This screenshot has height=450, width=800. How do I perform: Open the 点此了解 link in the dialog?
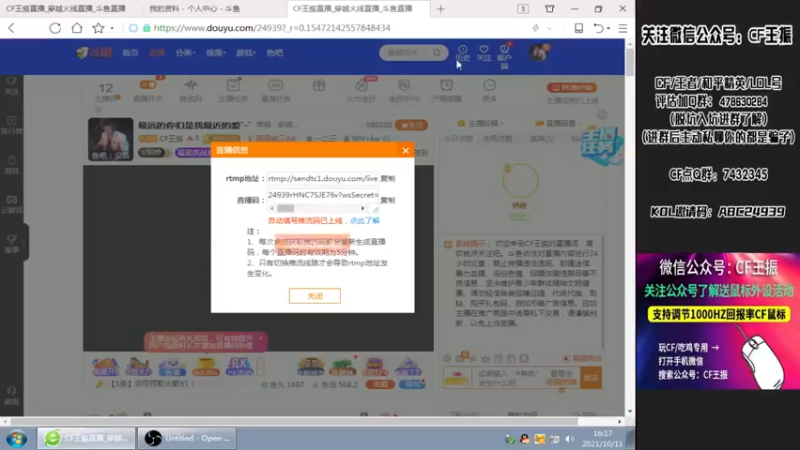tap(365, 220)
